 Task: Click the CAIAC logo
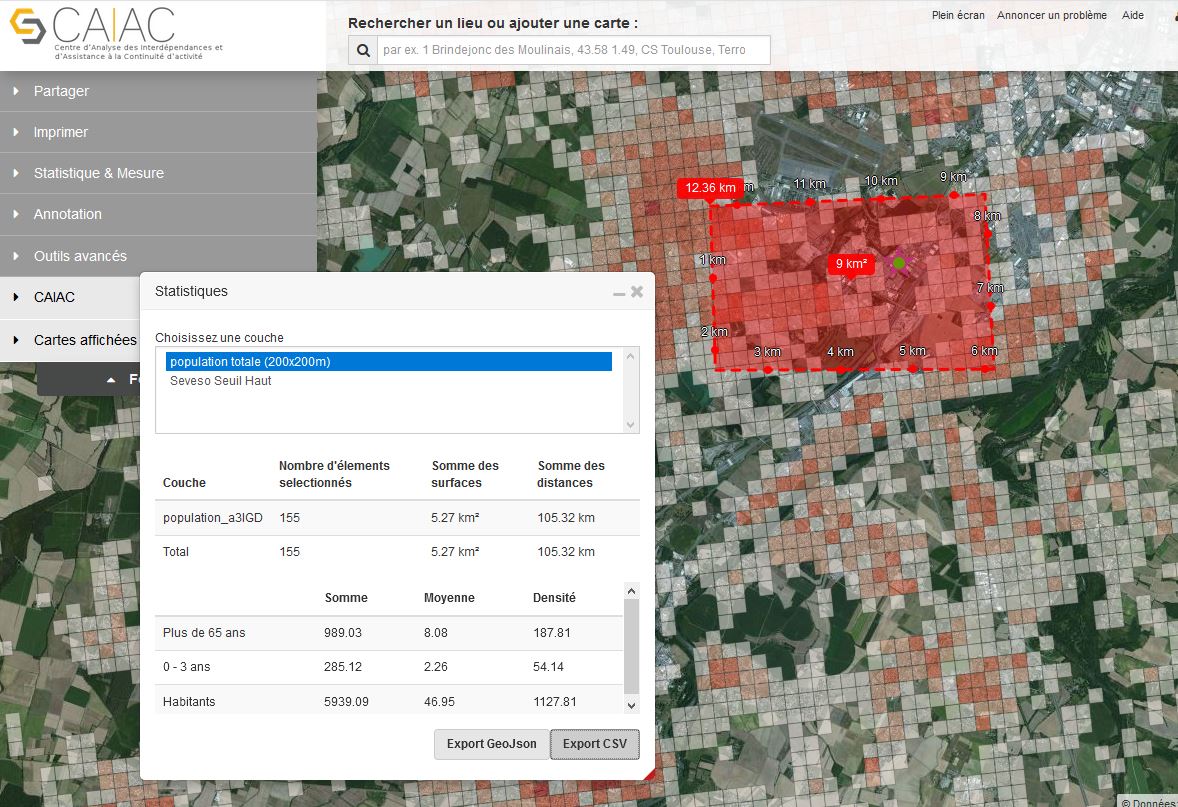[116, 32]
